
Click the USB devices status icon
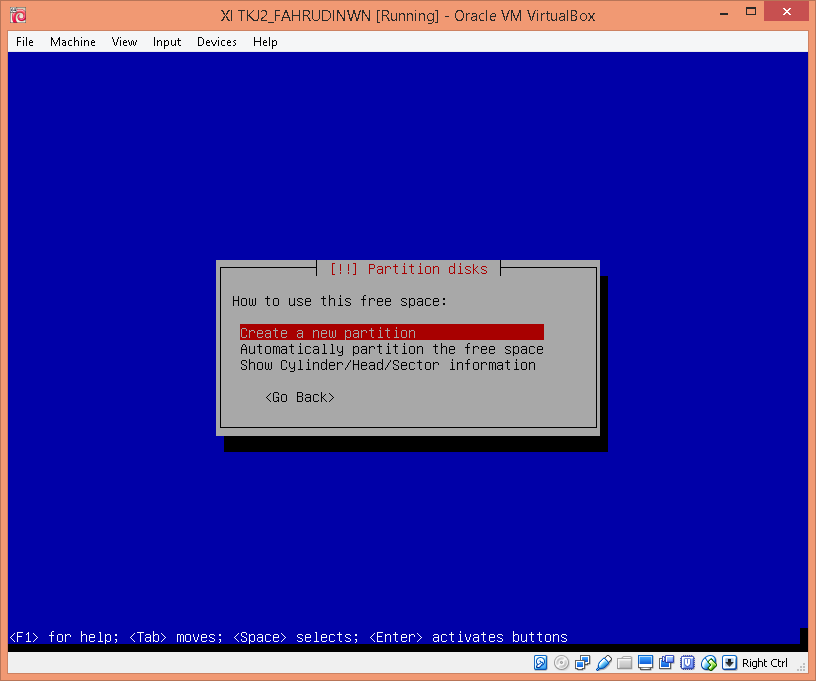[604, 662]
